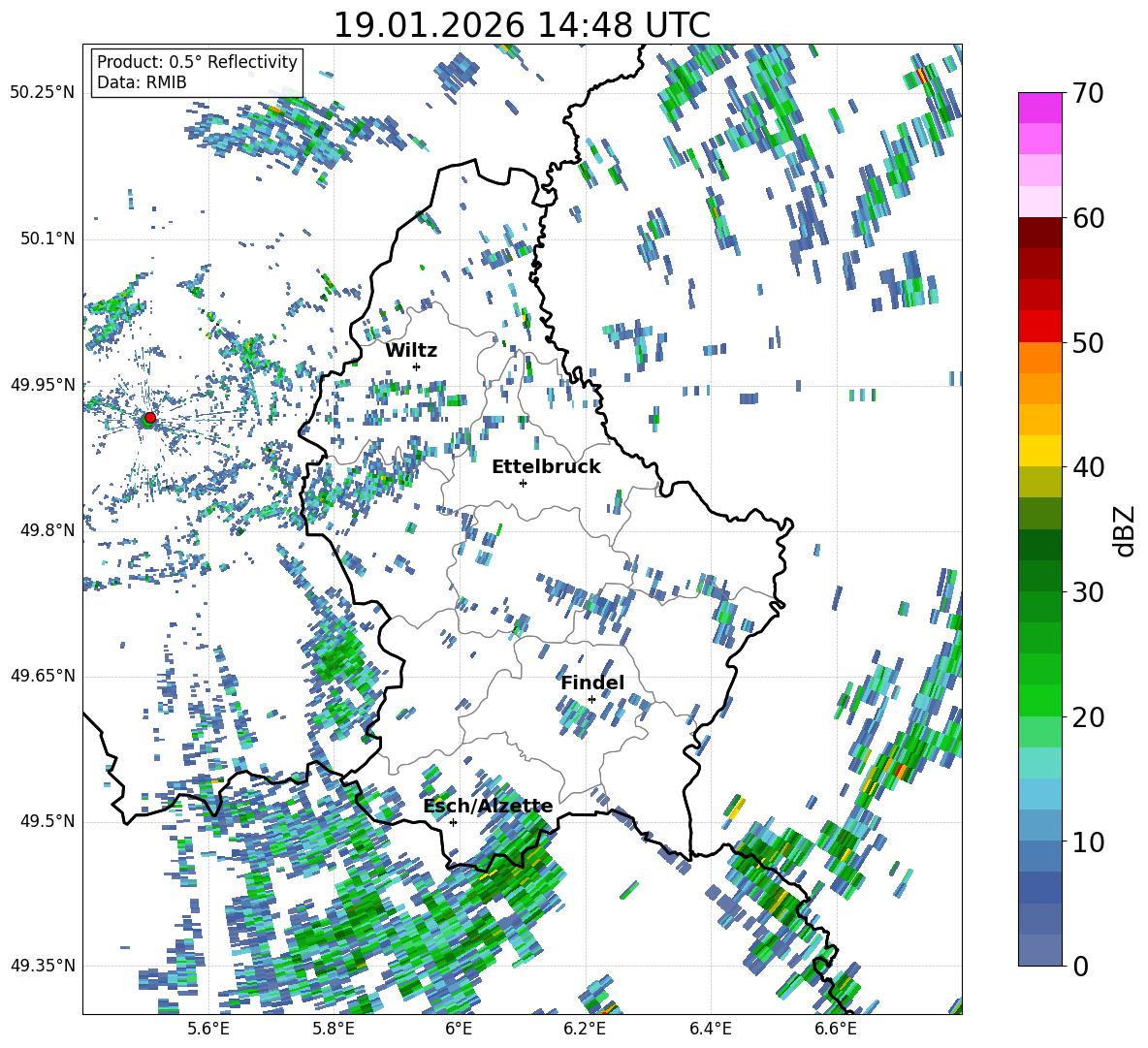Click the longitude label 6.4°E

[711, 1030]
